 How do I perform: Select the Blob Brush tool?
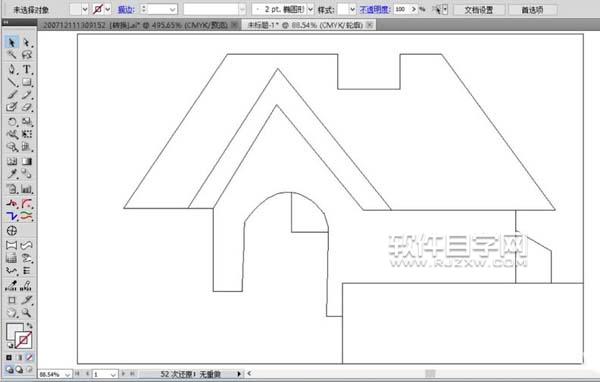click(12, 107)
